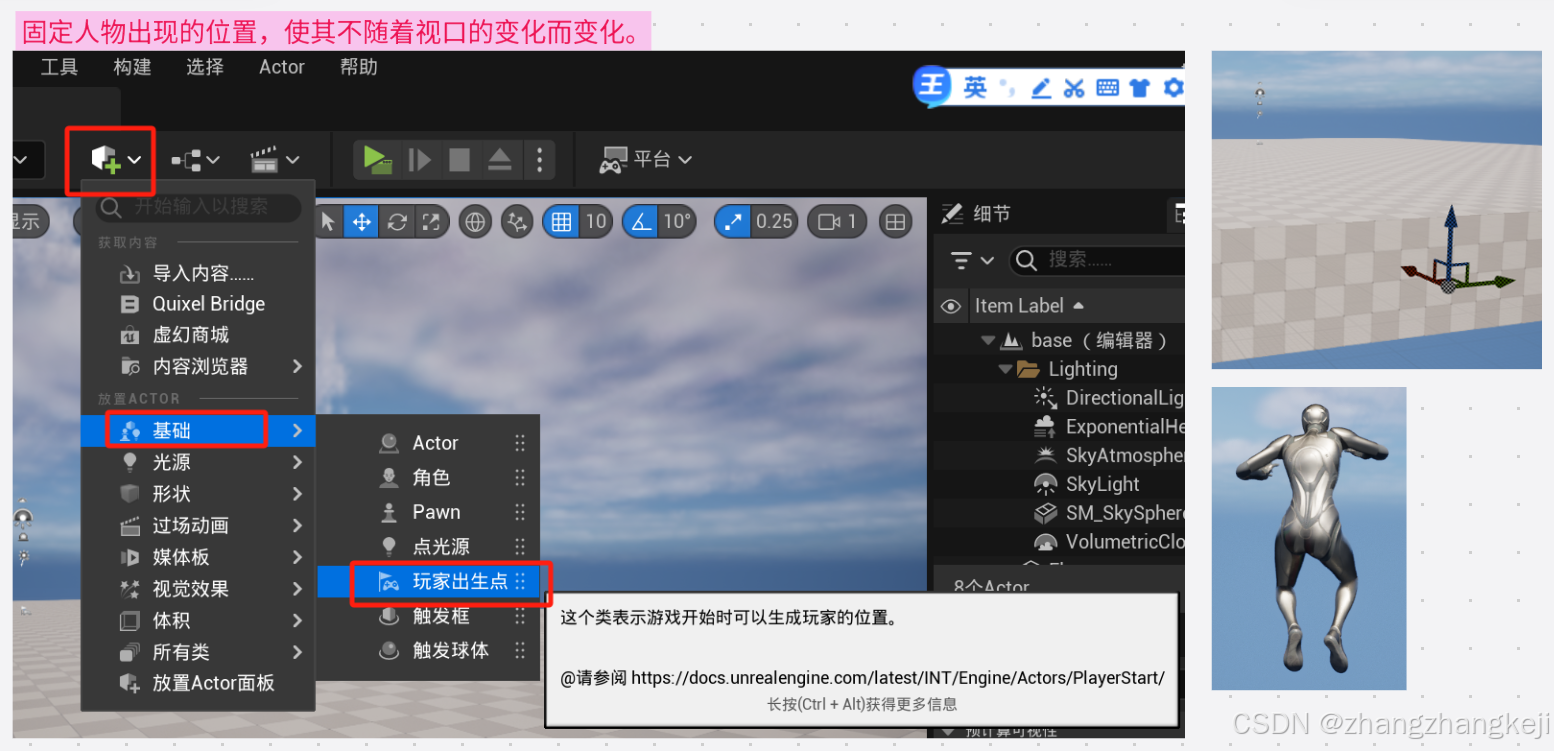Viewport: 1554px width, 751px height.
Task: Open the 平台 platform dropdown
Action: click(646, 159)
